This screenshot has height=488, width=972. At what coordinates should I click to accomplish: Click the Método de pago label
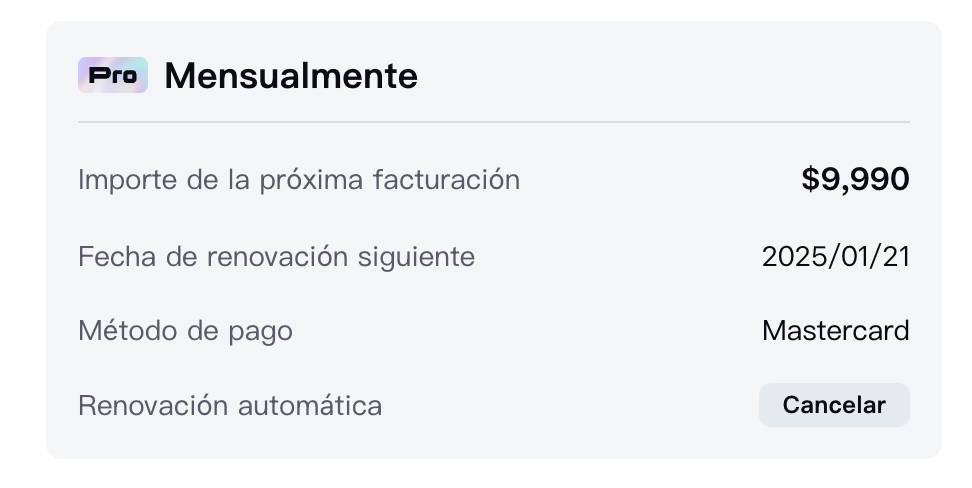click(185, 331)
